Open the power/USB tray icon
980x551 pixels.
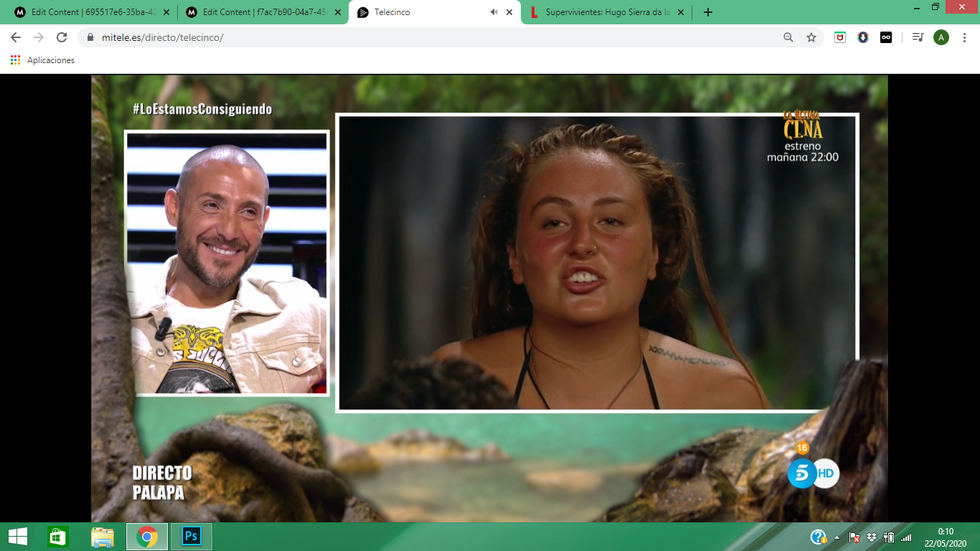[x=889, y=537]
